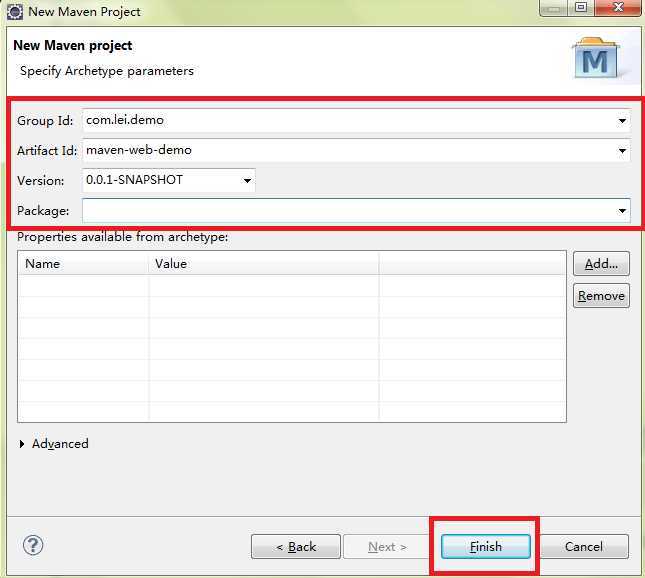The height and width of the screenshot is (578, 645).
Task: Click the 'Specify Archetype parameters' text
Action: (107, 71)
